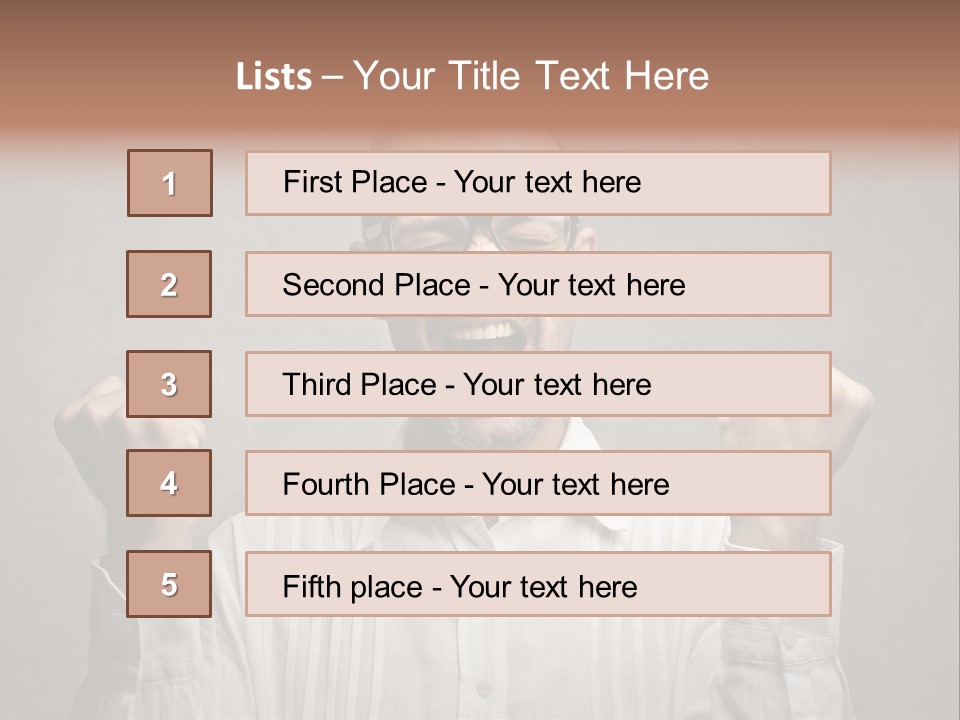The image size is (960, 720).
Task: Click the 'Fifth place' text bar
Action: pos(538,584)
